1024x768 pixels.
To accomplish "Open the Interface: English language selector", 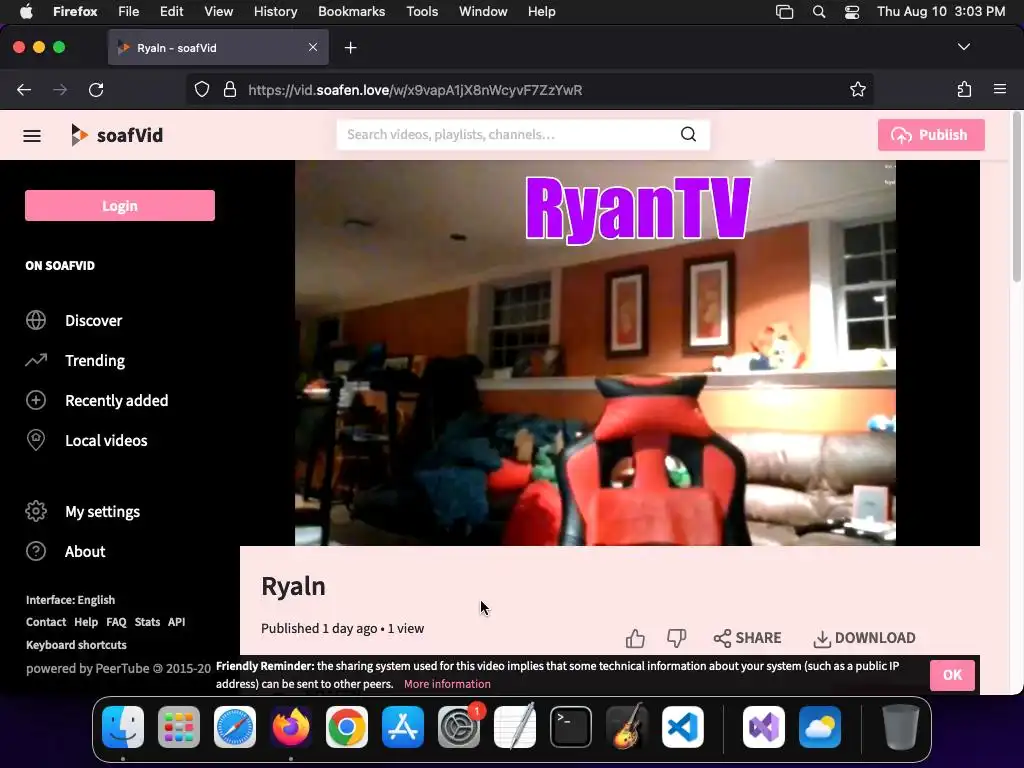I will point(71,600).
